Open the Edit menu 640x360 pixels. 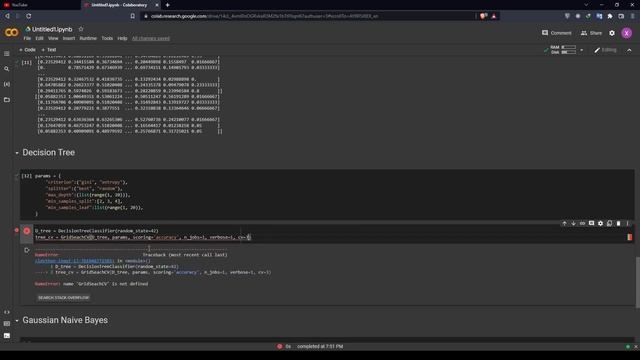tap(39, 38)
